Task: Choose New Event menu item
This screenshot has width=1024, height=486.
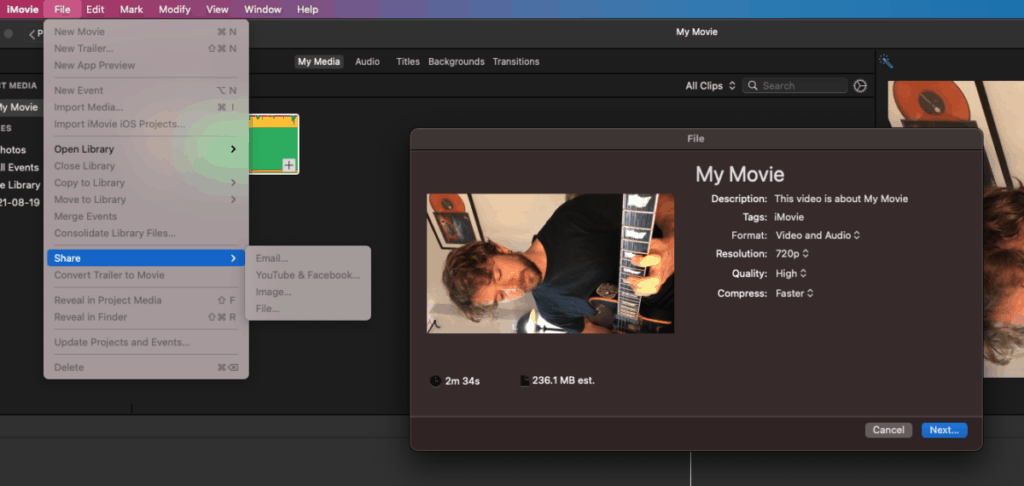Action: (x=146, y=90)
